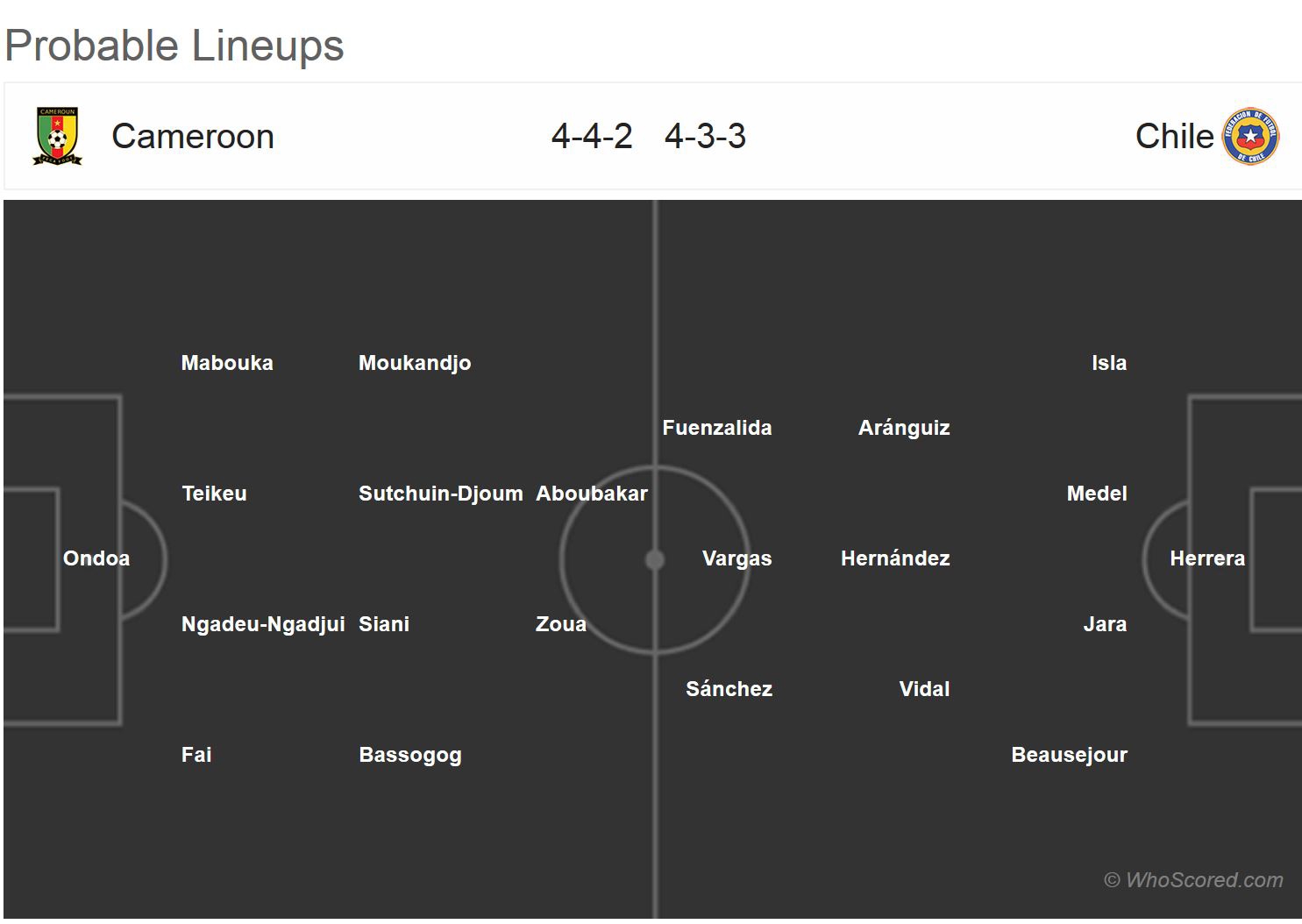Open the Chile team name link

point(1174,137)
